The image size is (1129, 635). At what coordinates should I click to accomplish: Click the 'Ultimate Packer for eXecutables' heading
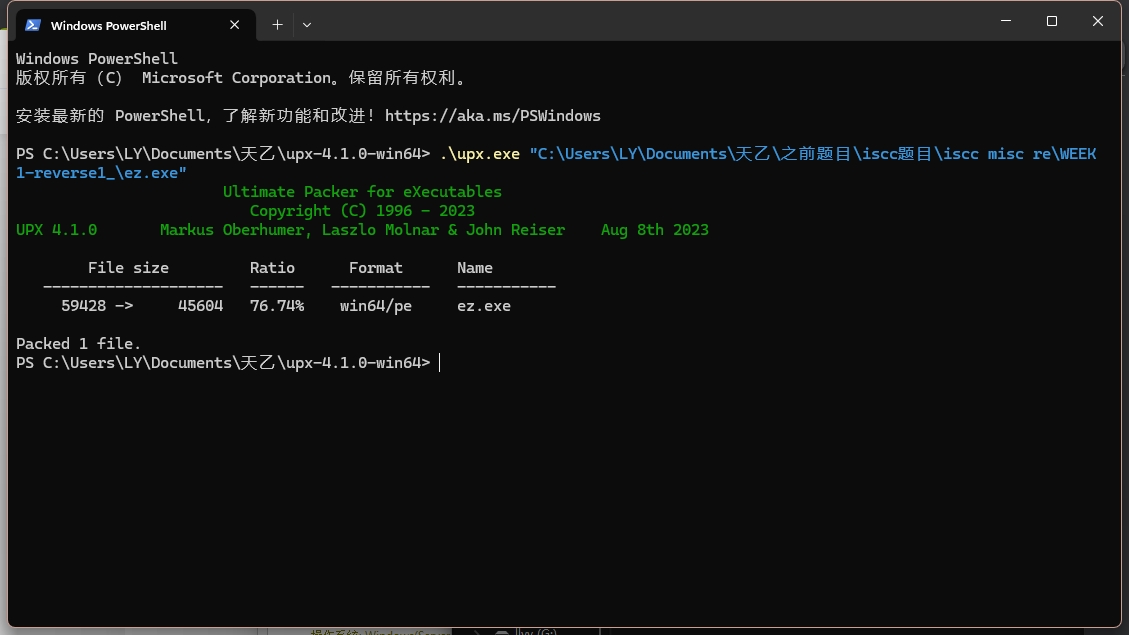click(362, 192)
